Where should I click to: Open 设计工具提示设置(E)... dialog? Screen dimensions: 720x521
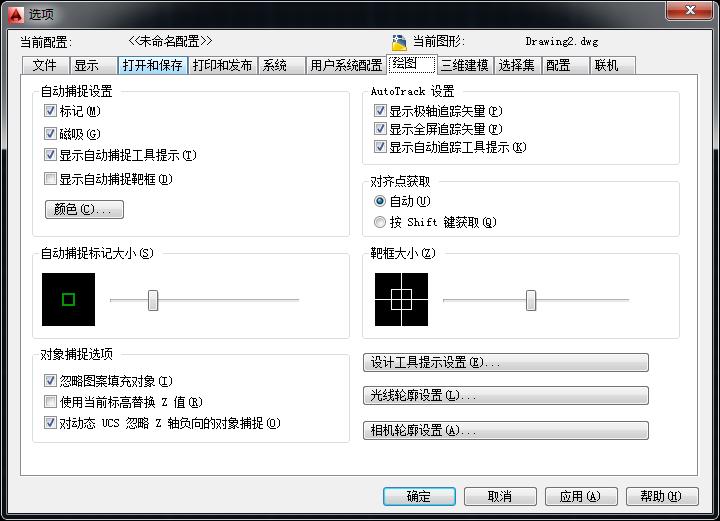(506, 362)
